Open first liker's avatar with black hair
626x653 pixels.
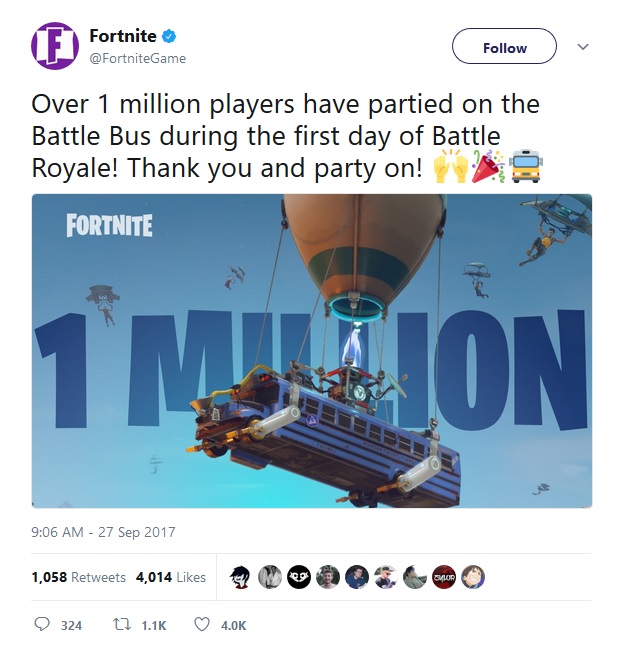(x=241, y=577)
